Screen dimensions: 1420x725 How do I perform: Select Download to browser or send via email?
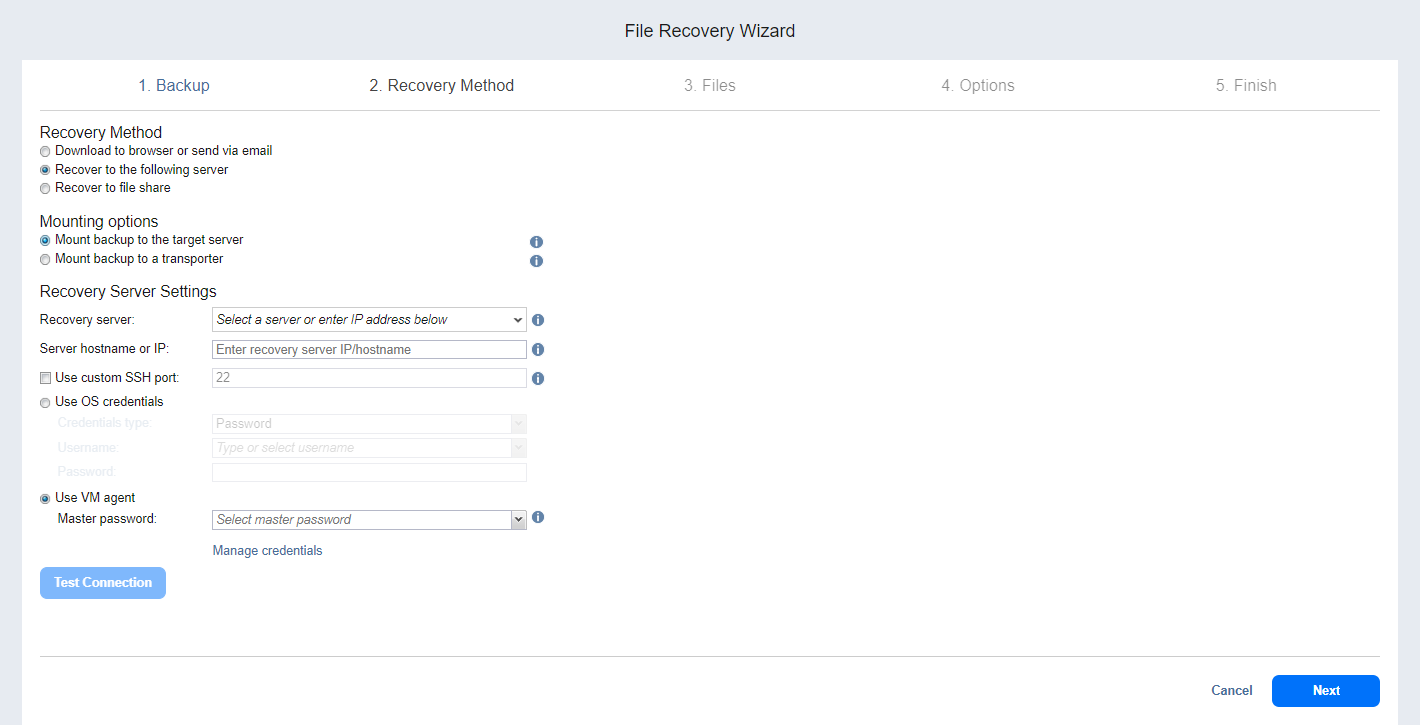(45, 151)
